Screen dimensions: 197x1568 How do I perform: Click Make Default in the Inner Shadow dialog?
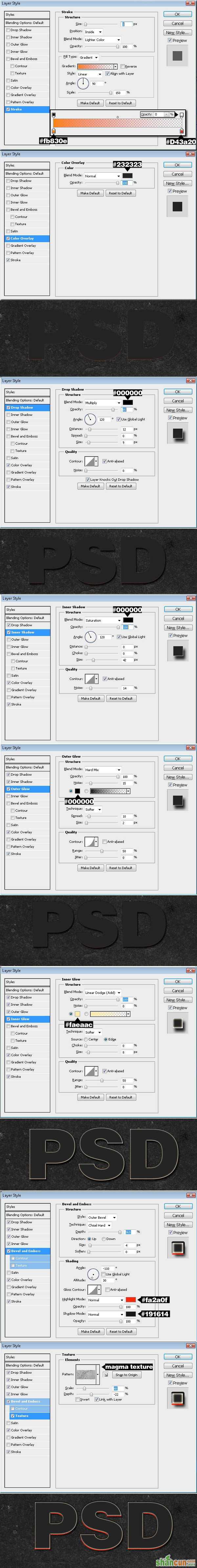90,698
